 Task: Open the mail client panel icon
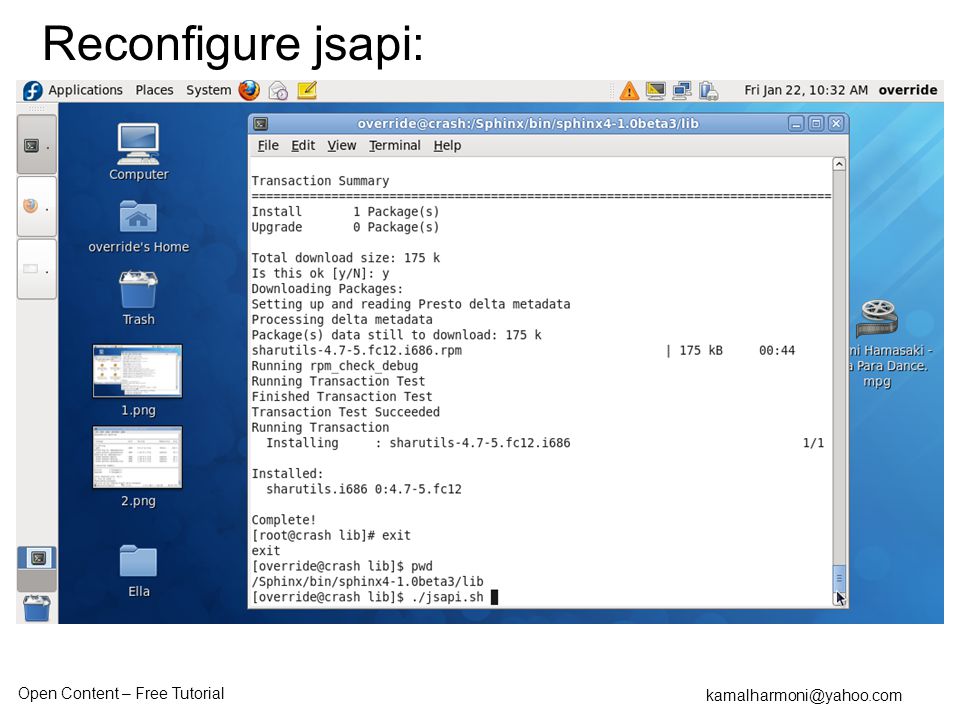tap(279, 91)
